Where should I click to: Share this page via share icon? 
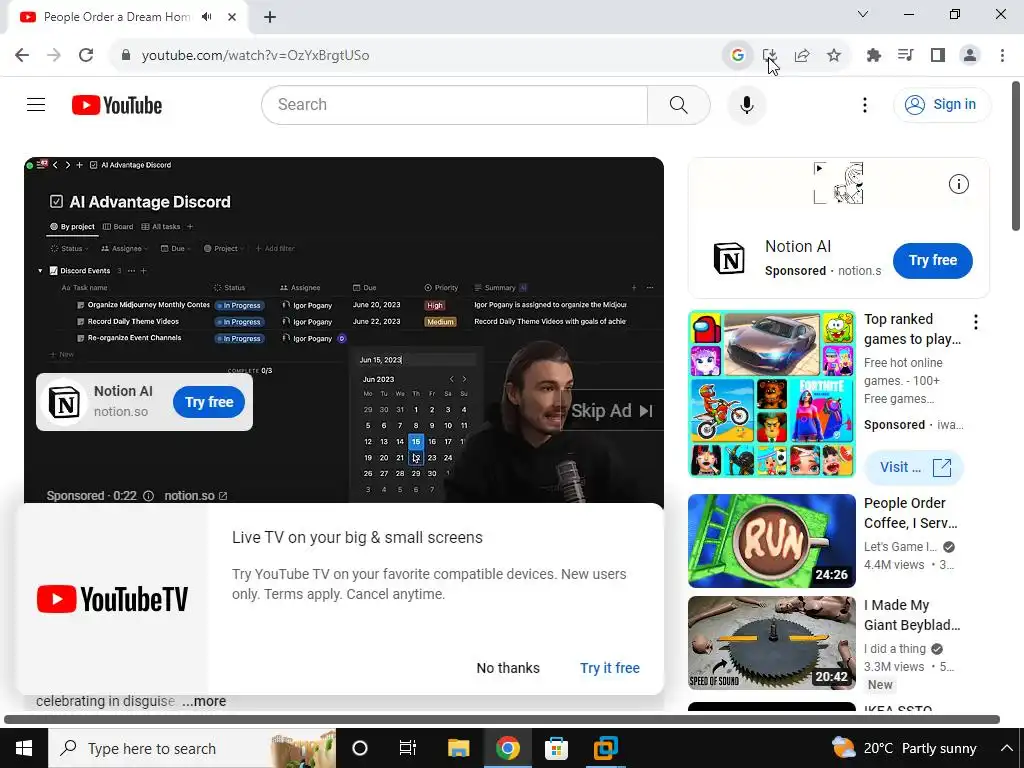pyautogui.click(x=802, y=56)
